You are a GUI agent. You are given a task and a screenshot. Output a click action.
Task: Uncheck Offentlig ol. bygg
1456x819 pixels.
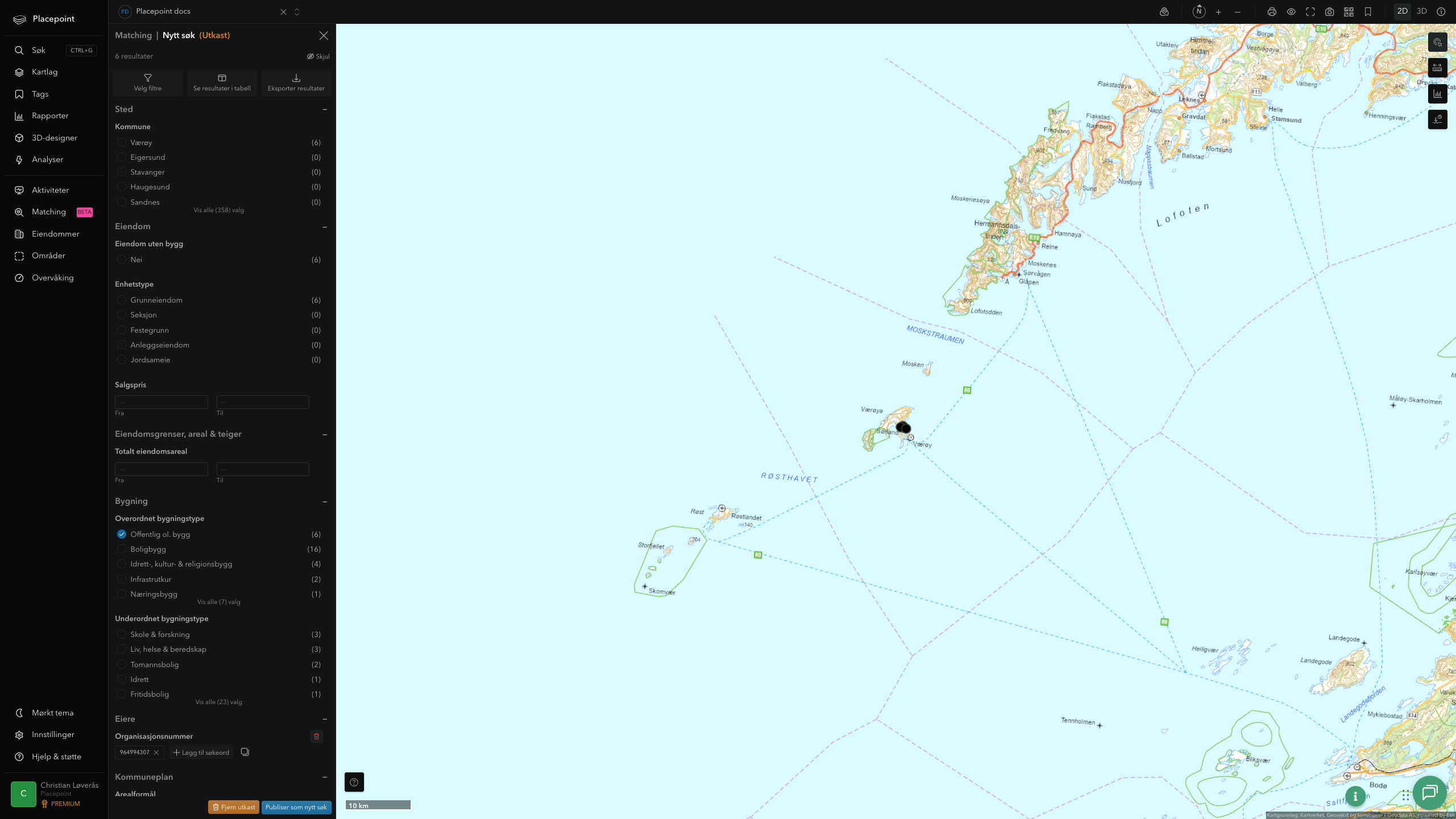pyautogui.click(x=122, y=534)
